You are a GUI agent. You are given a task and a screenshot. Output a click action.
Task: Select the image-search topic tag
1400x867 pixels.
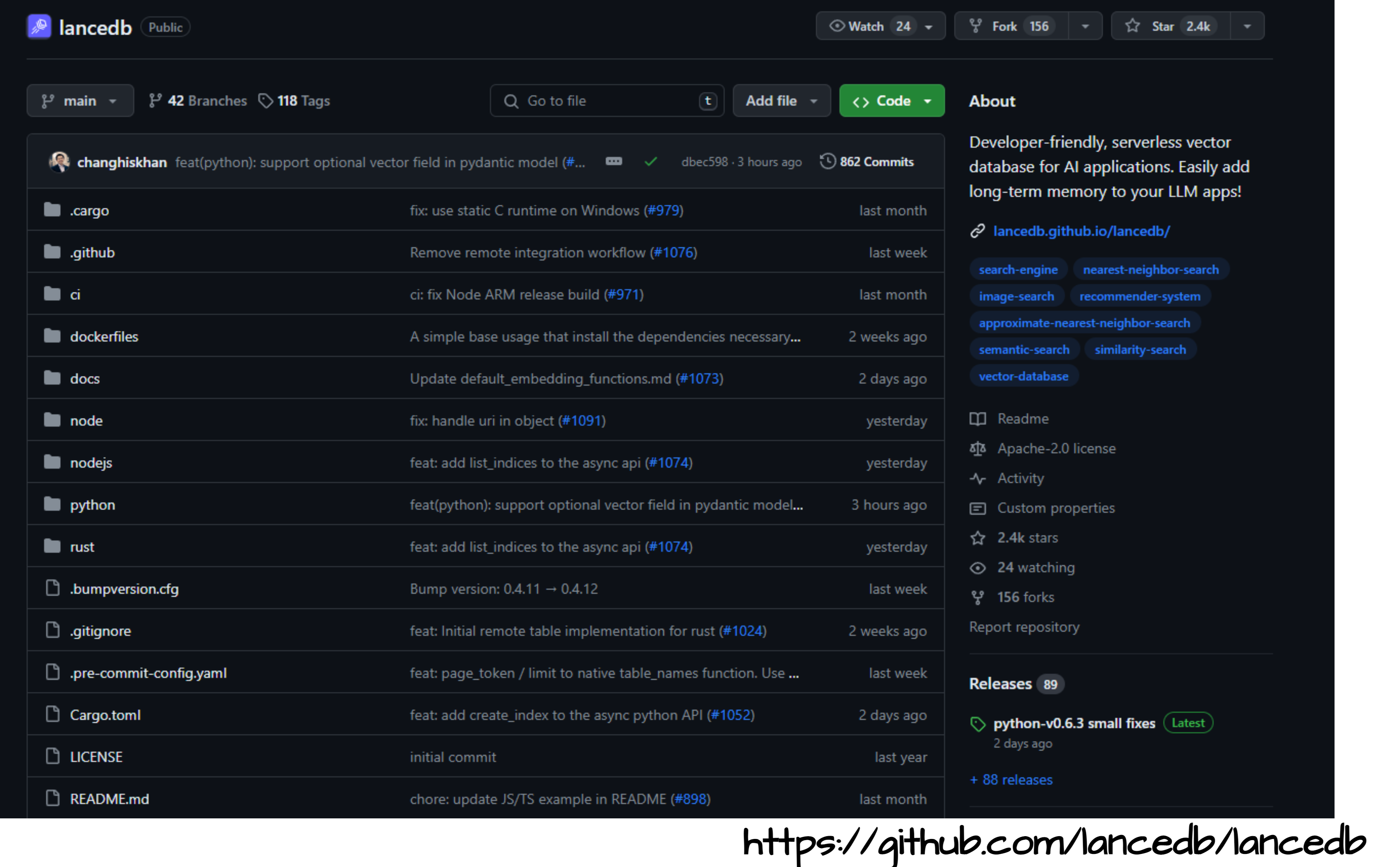[1017, 296]
